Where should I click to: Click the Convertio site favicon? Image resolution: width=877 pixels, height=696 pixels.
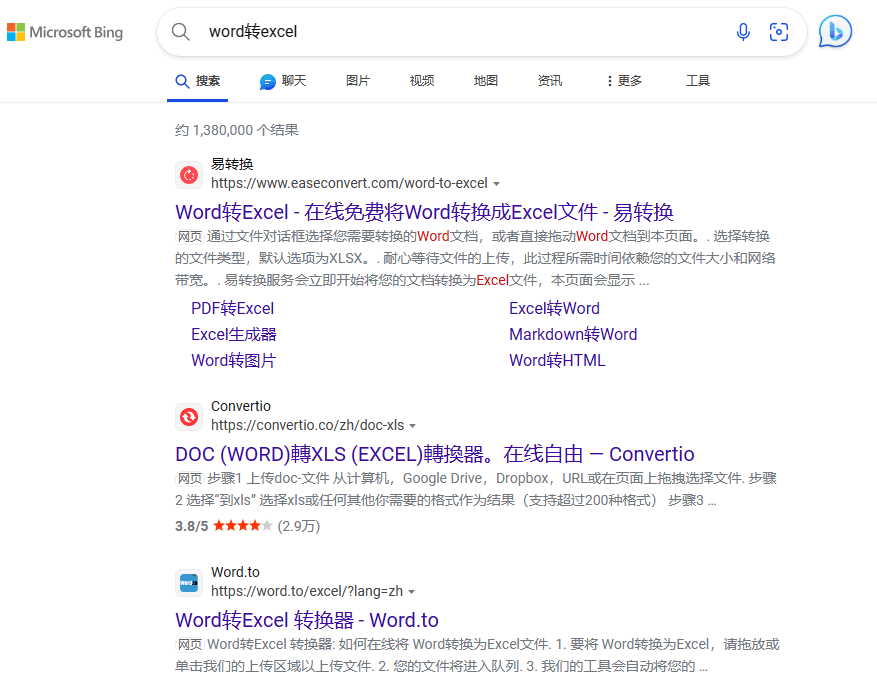[188, 417]
